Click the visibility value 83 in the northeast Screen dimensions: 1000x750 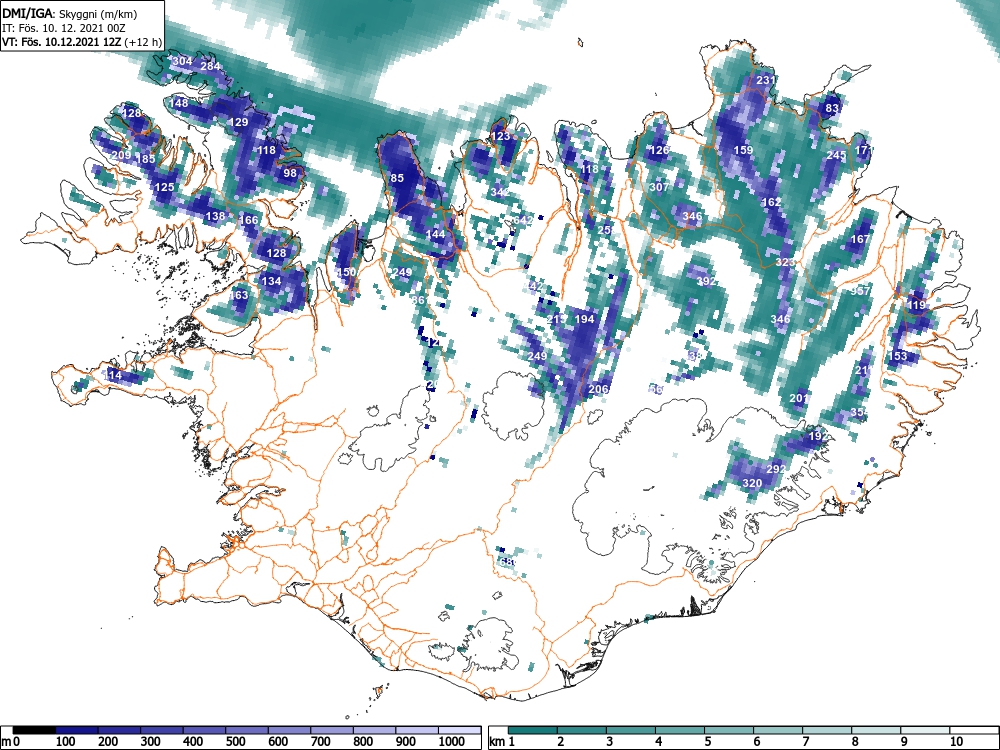(832, 108)
